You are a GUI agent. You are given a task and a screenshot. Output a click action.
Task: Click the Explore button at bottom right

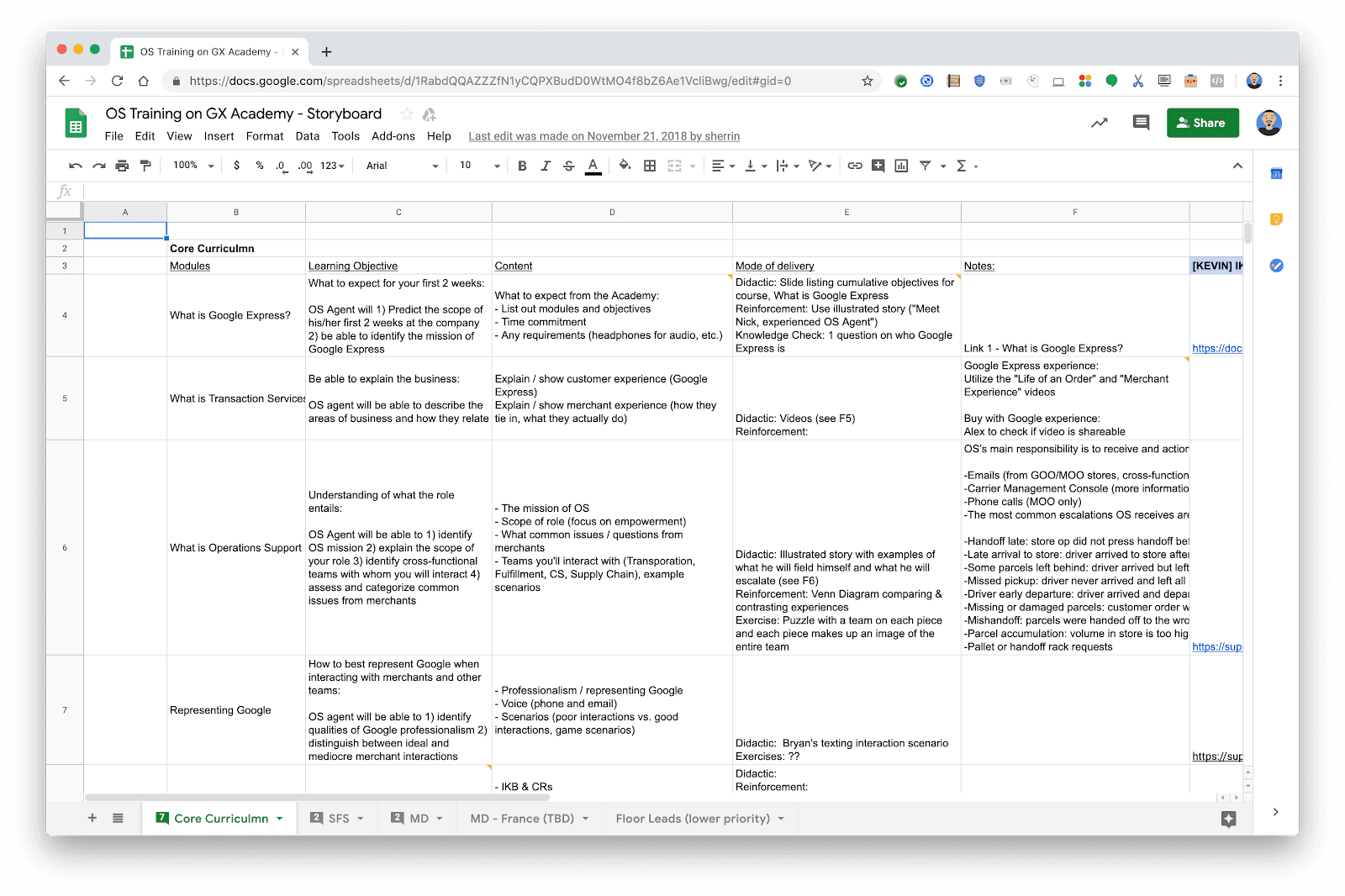point(1228,819)
